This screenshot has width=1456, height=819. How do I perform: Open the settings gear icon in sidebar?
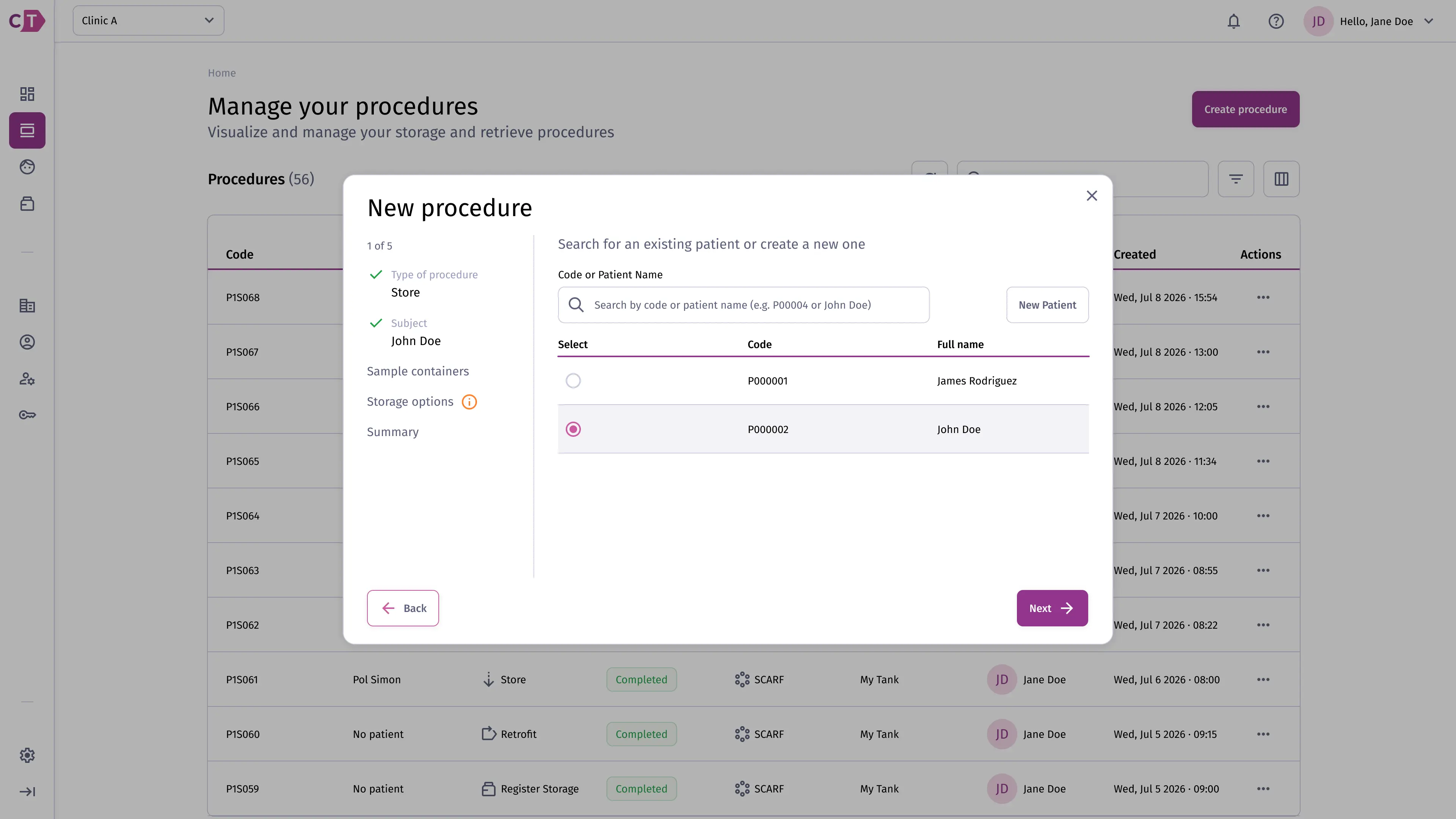point(27,755)
